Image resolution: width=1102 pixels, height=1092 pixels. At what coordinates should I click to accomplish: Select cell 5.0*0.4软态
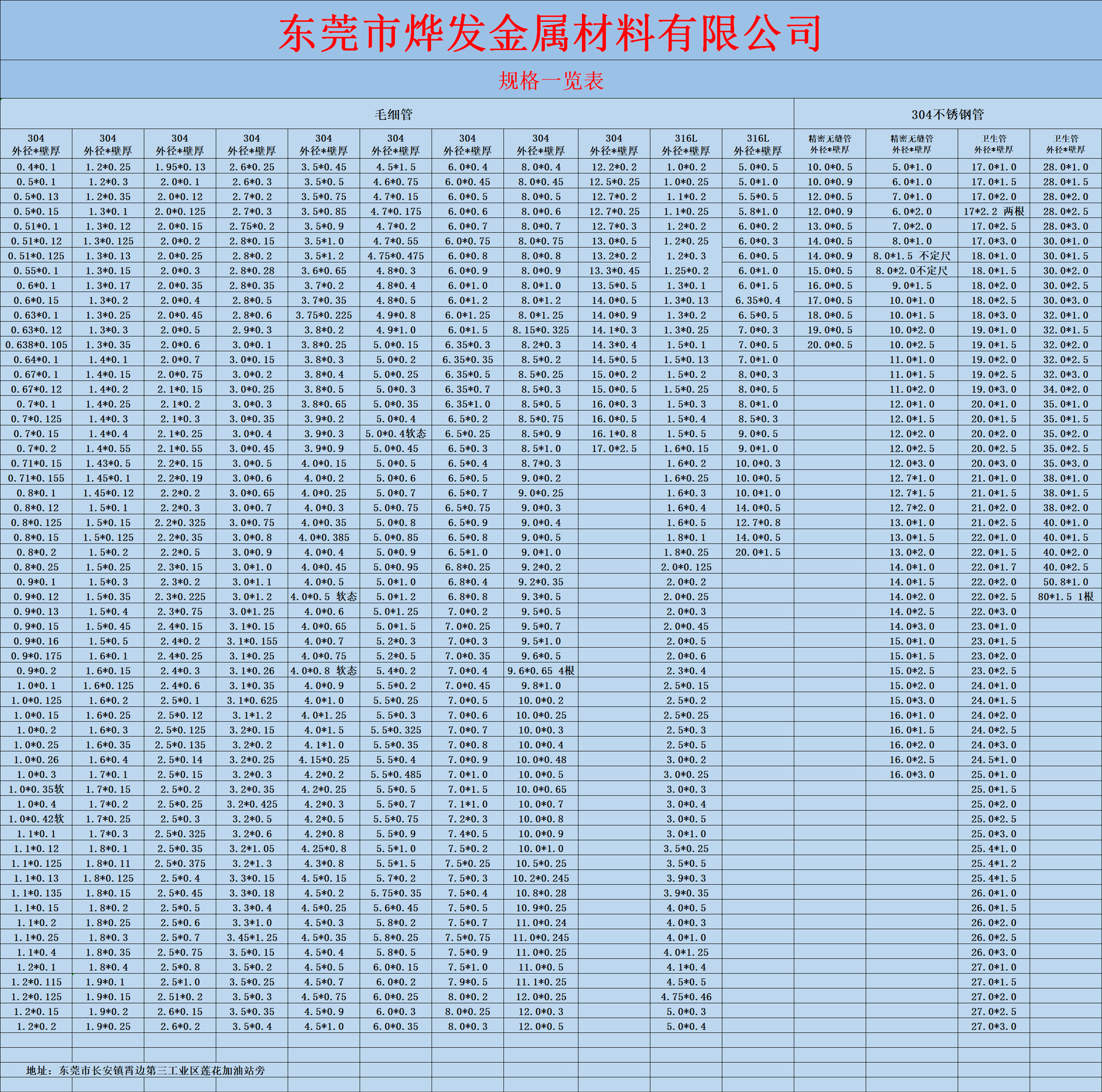(395, 434)
